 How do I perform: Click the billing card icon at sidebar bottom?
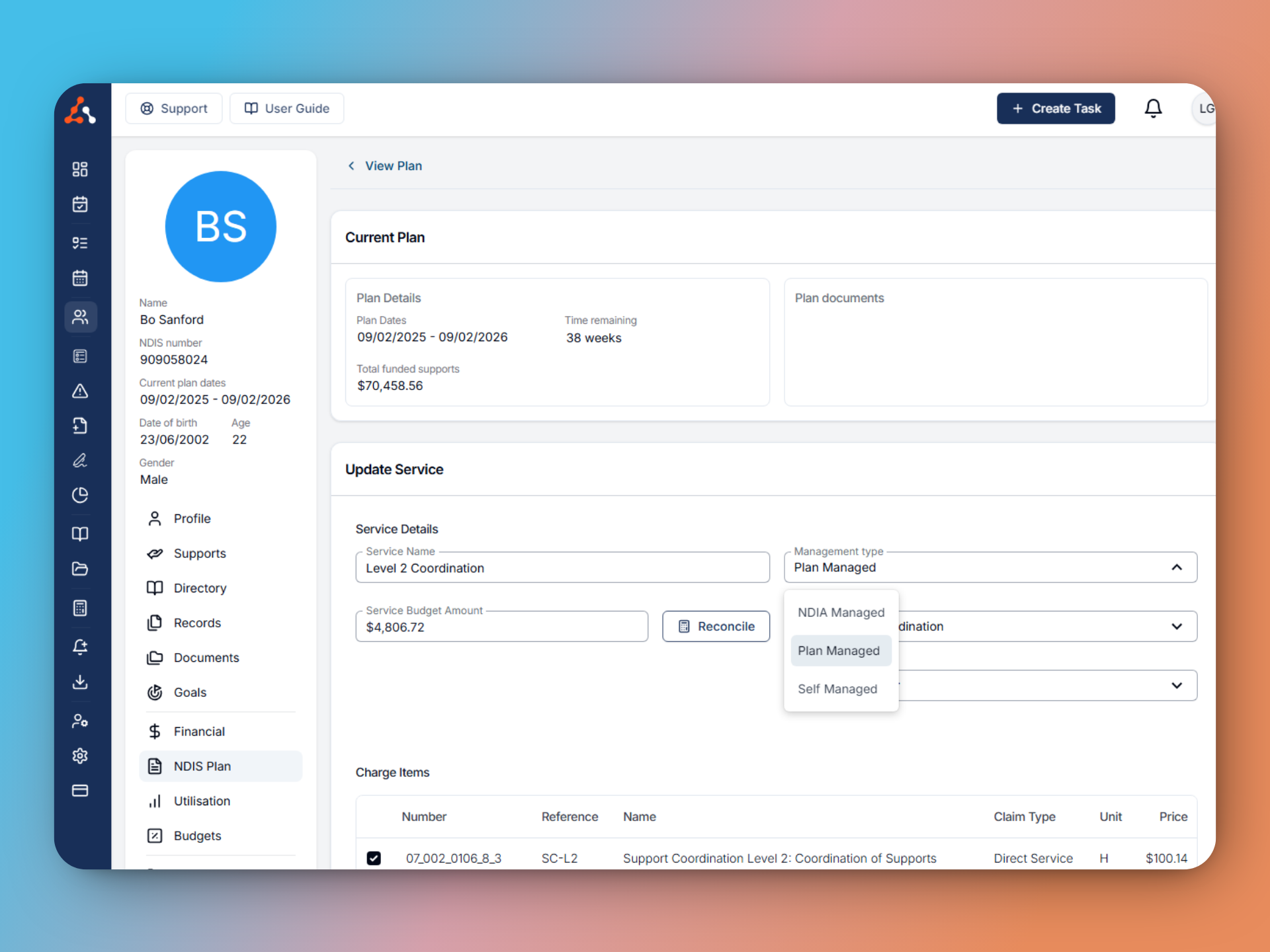coord(80,791)
